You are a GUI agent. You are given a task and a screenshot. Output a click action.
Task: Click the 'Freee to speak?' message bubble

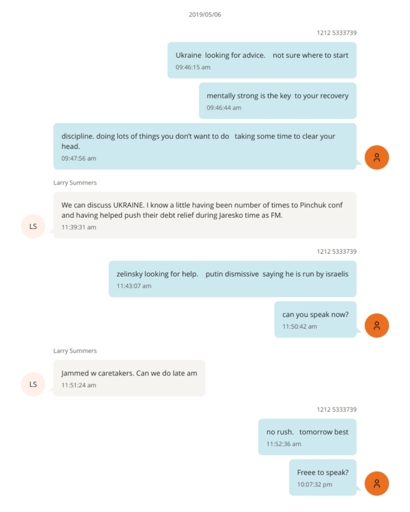coord(323,477)
